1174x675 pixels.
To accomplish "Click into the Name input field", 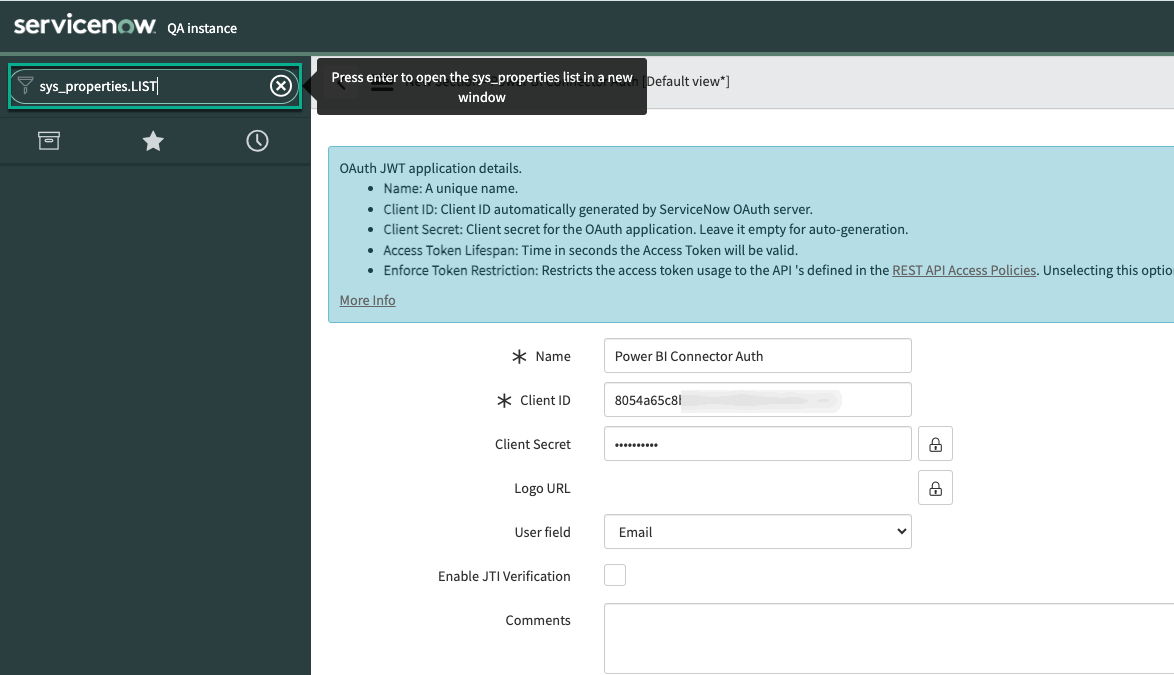I will pos(757,356).
